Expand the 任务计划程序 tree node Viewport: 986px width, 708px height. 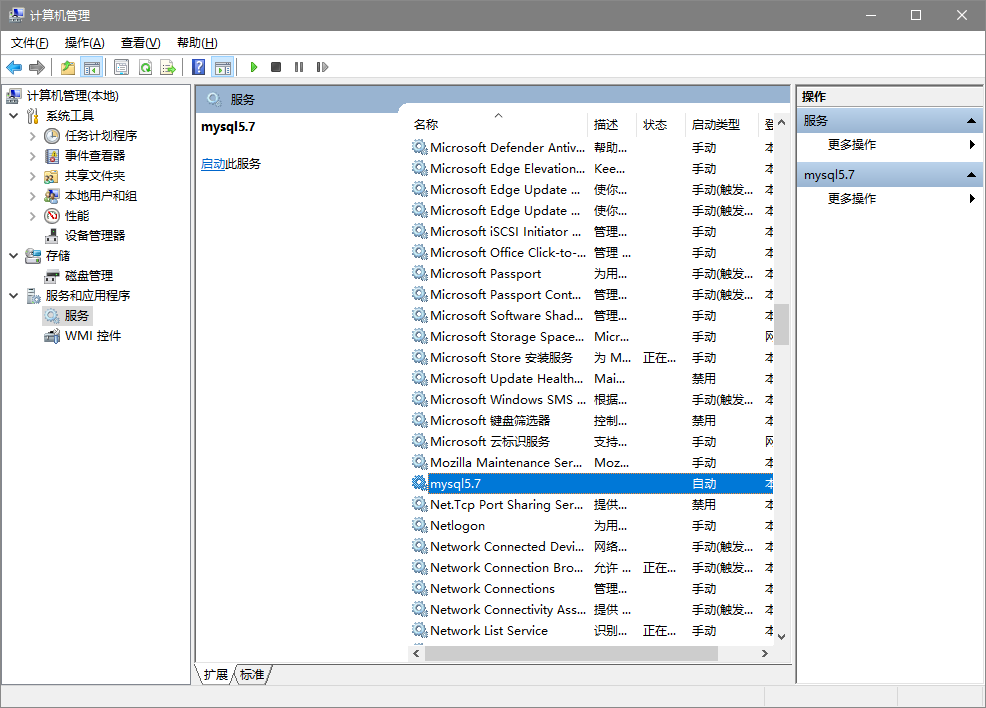[x=33, y=136]
